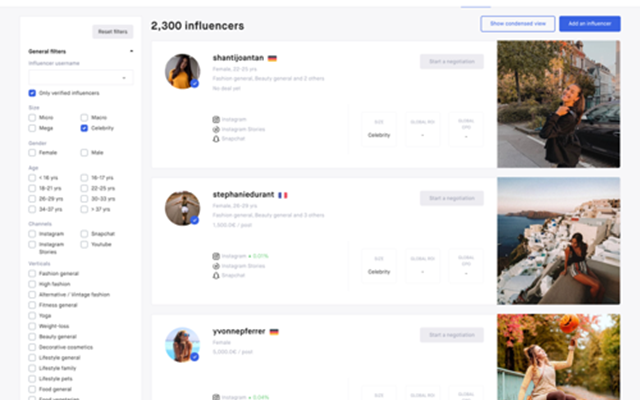Check the 22-25 yrs age filter
The height and width of the screenshot is (400, 640).
(84, 188)
